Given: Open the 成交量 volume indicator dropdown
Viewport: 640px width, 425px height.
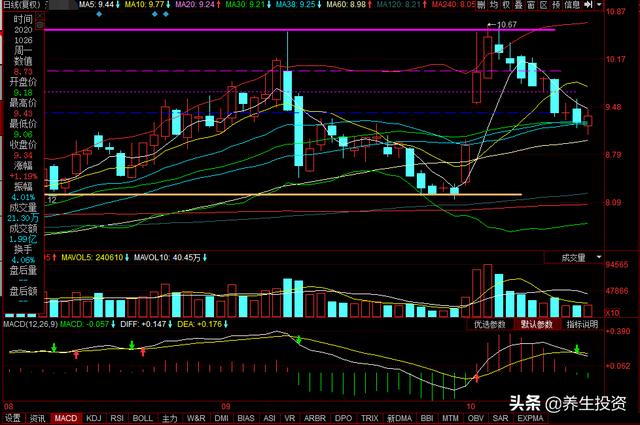Looking at the screenshot, I should tap(573, 258).
